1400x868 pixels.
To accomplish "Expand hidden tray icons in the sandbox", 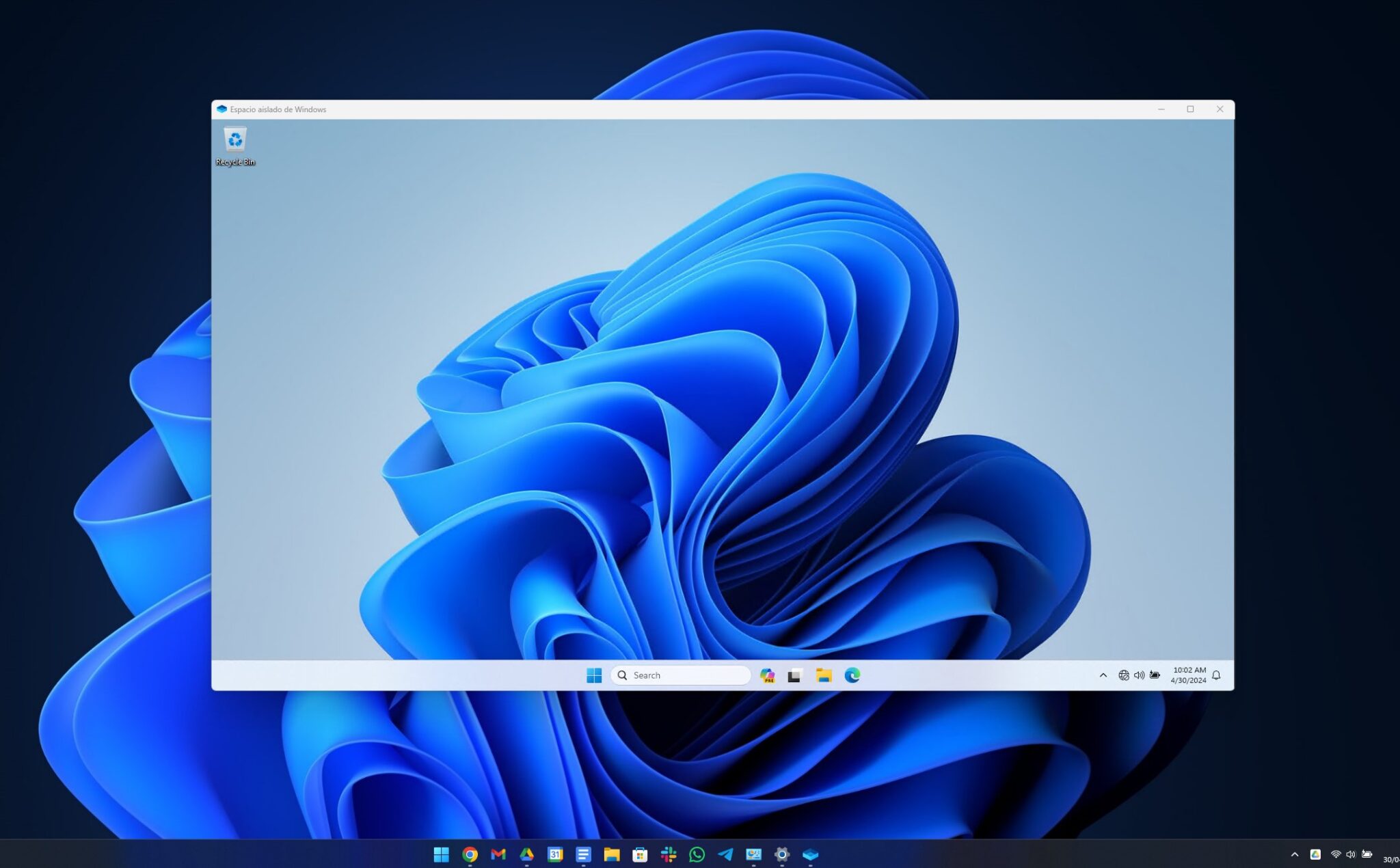I will 1103,675.
